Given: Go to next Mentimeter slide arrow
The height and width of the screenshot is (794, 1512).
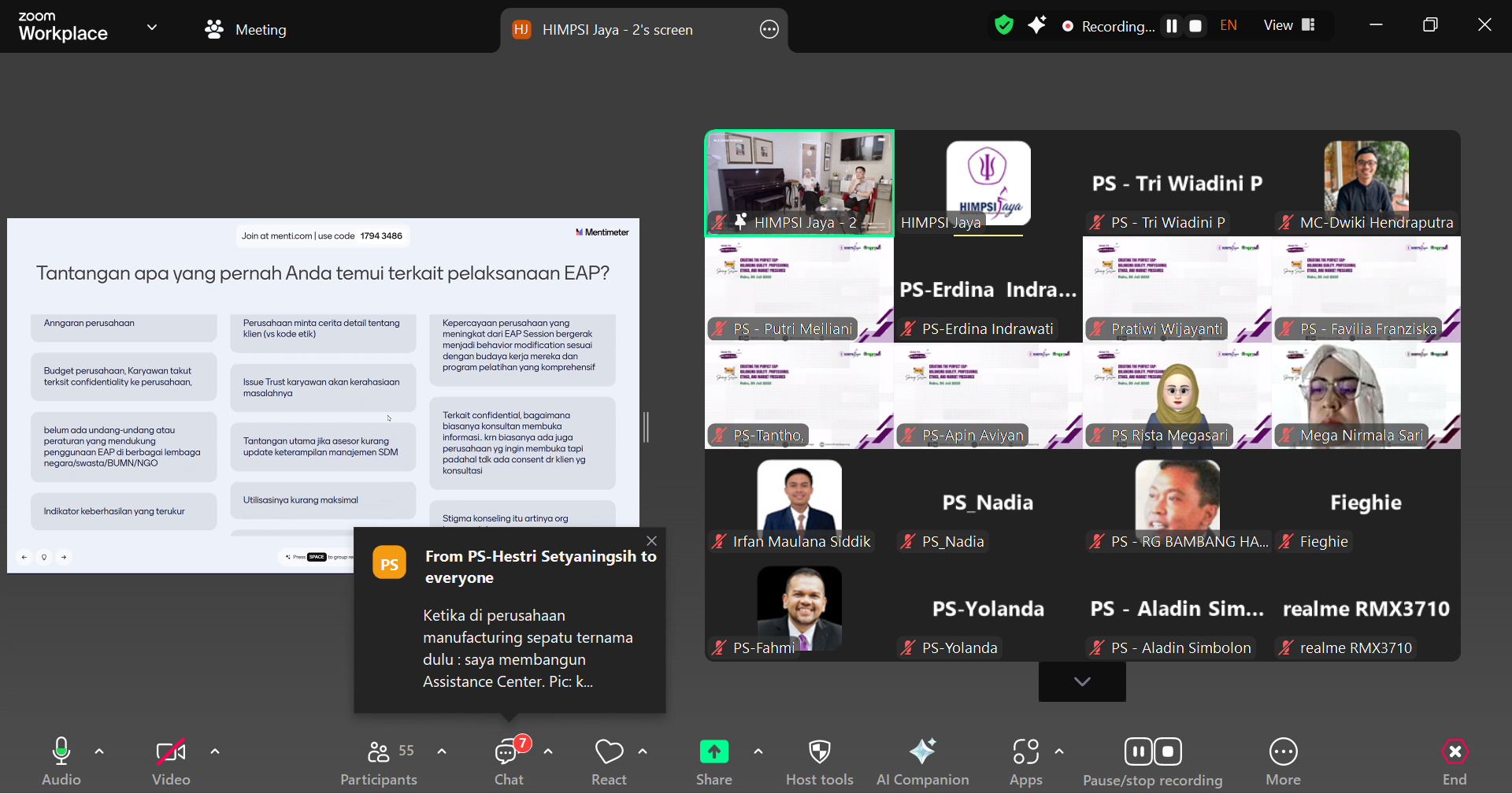Looking at the screenshot, I should (x=64, y=557).
